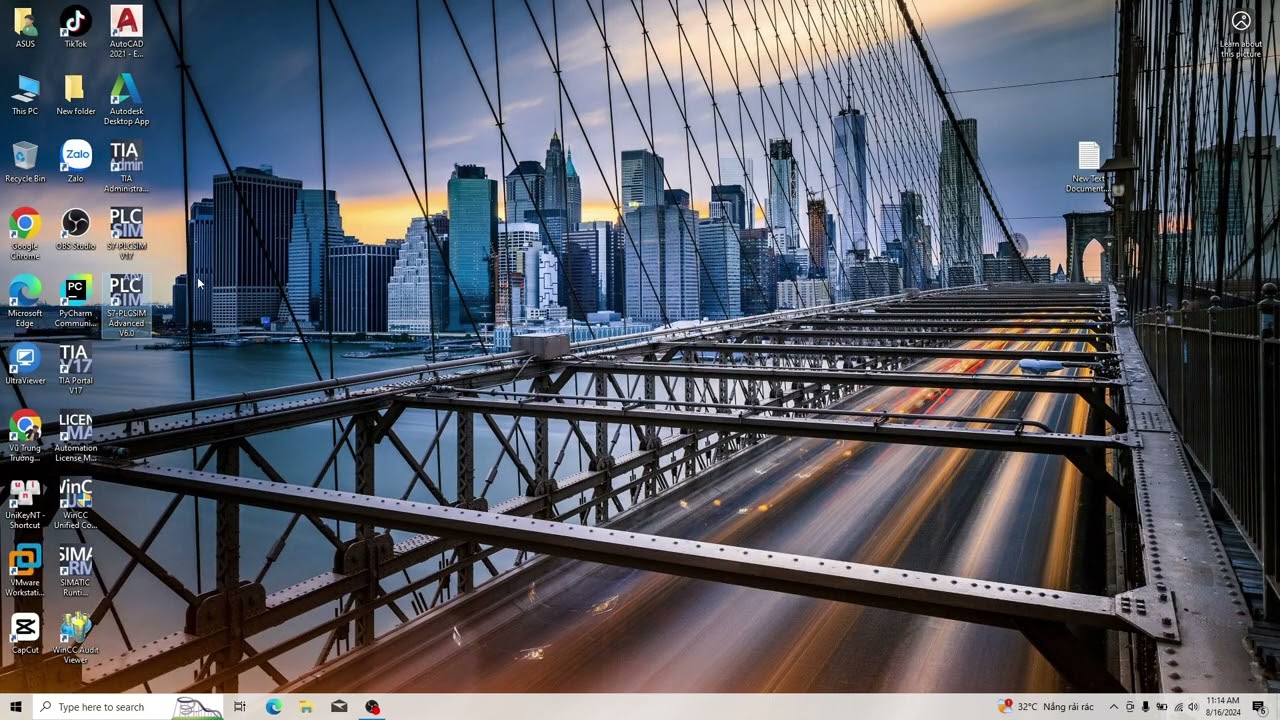Open File Explorer from the taskbar
1280x720 pixels.
(x=306, y=707)
